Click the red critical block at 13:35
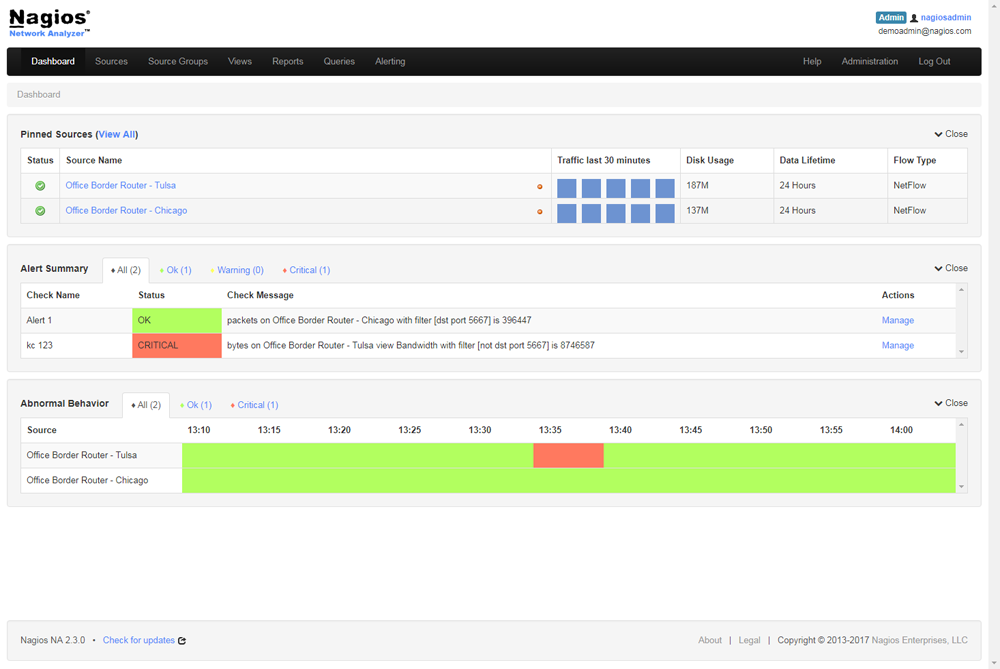The width and height of the screenshot is (1000, 669). pos(568,456)
